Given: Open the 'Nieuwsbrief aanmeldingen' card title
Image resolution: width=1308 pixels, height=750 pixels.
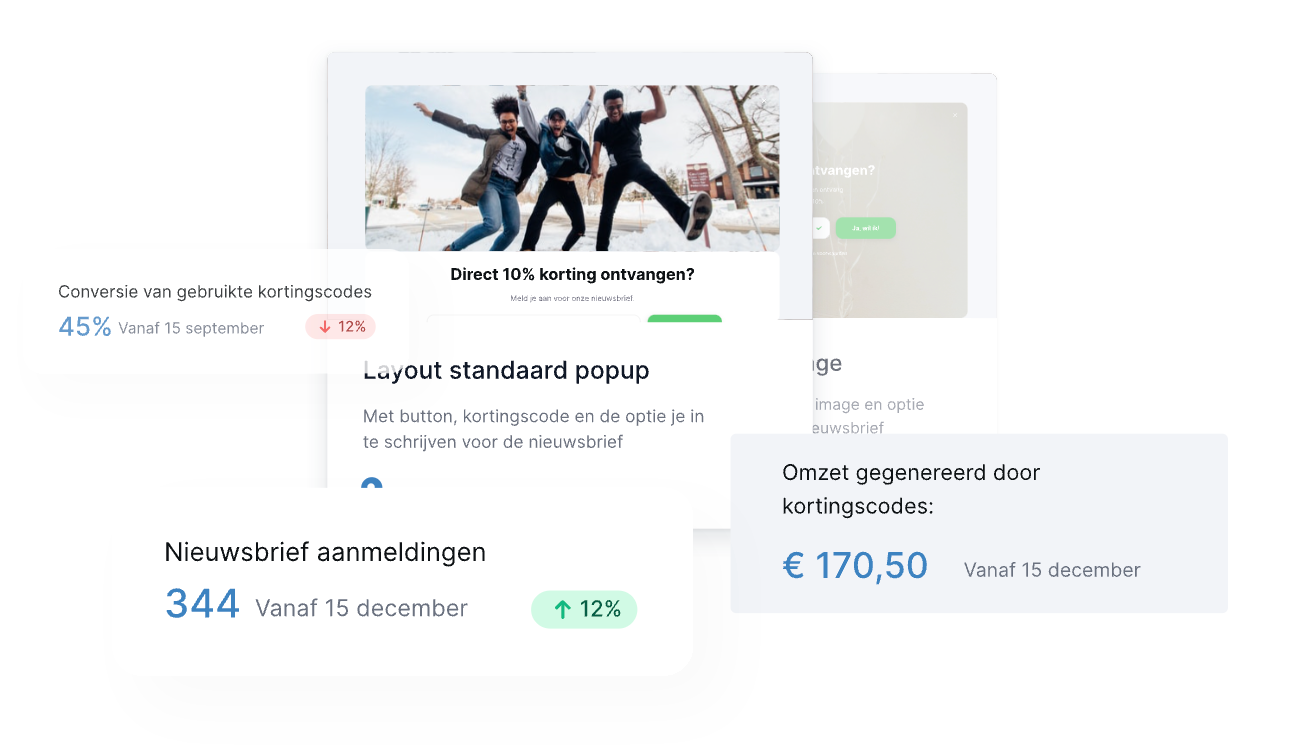Looking at the screenshot, I should (325, 552).
